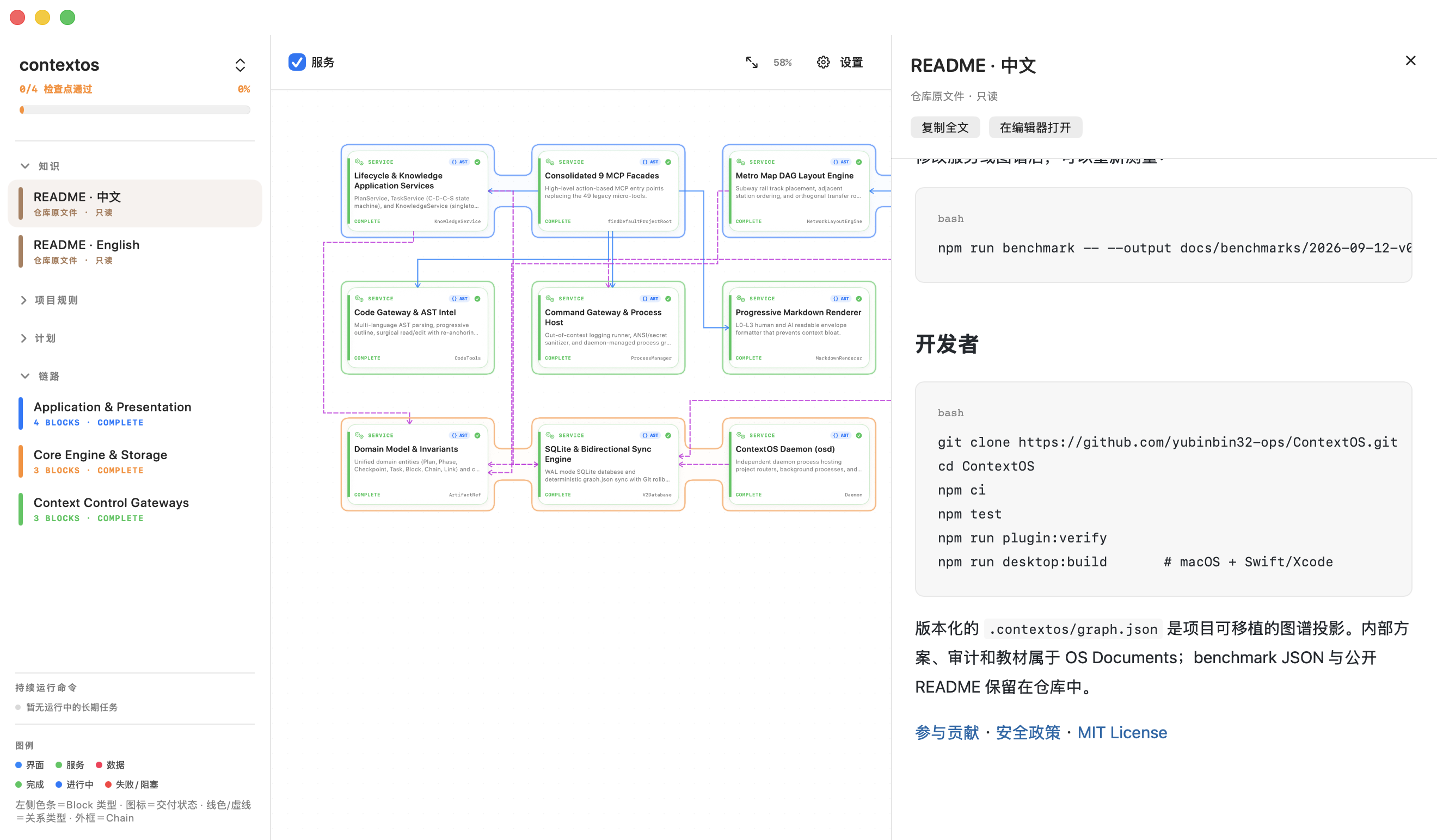Click the AST badge on Command Gateway & Process Host

(650, 299)
